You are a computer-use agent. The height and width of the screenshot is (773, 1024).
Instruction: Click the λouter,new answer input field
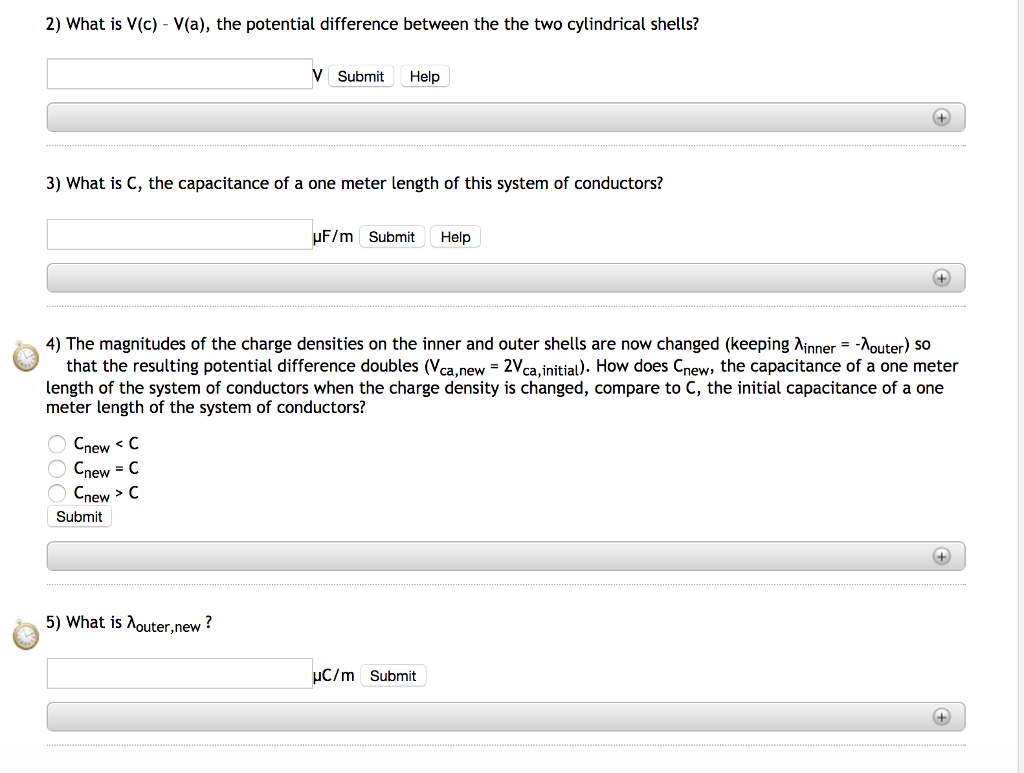(180, 674)
